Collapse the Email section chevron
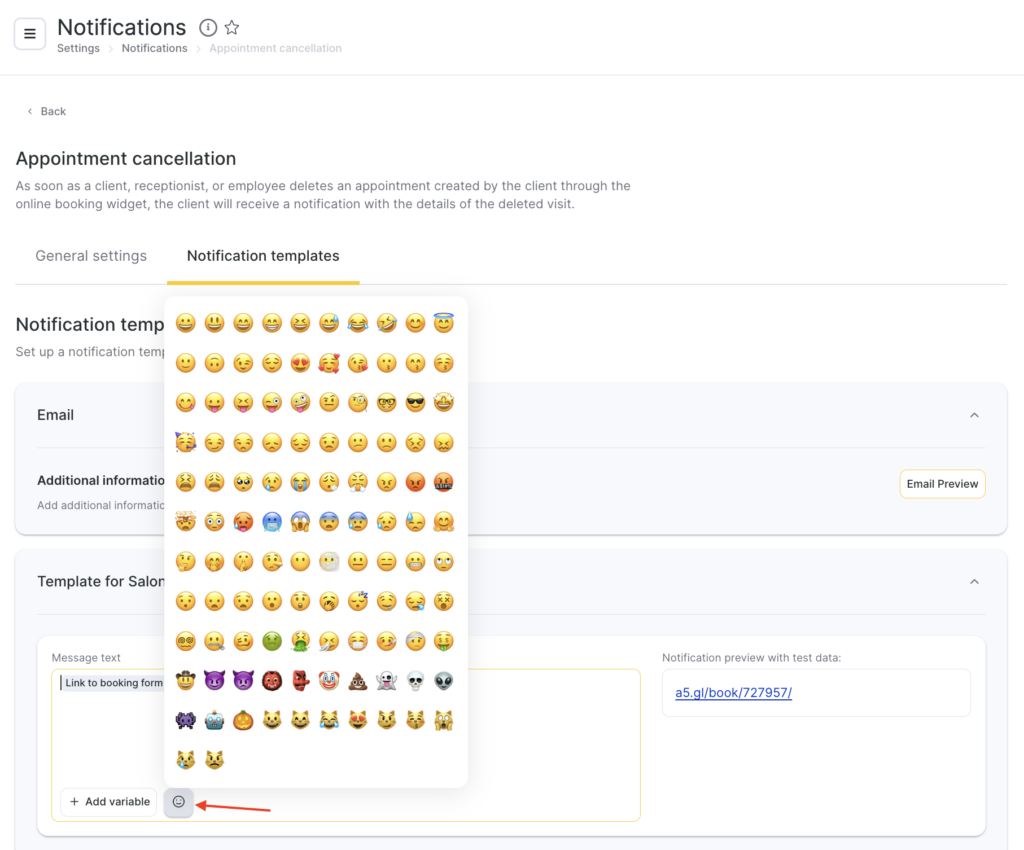 tap(974, 415)
